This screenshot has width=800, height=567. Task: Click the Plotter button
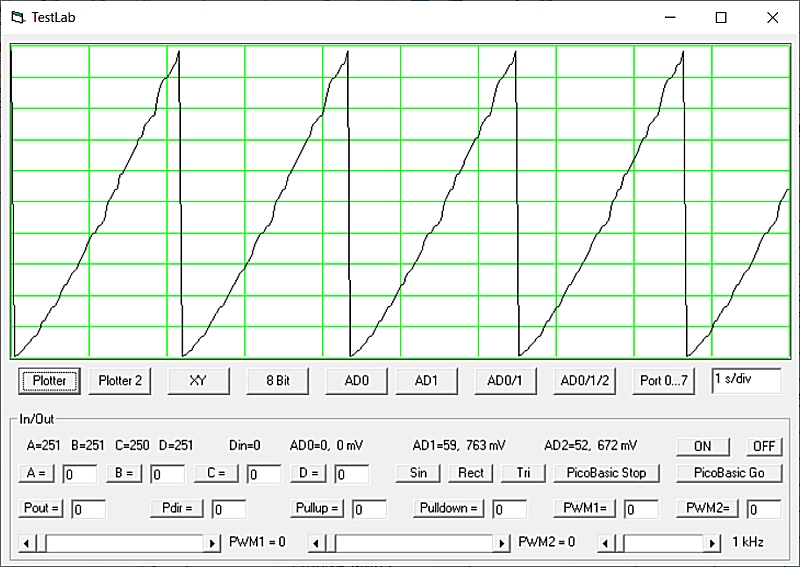[x=50, y=380]
